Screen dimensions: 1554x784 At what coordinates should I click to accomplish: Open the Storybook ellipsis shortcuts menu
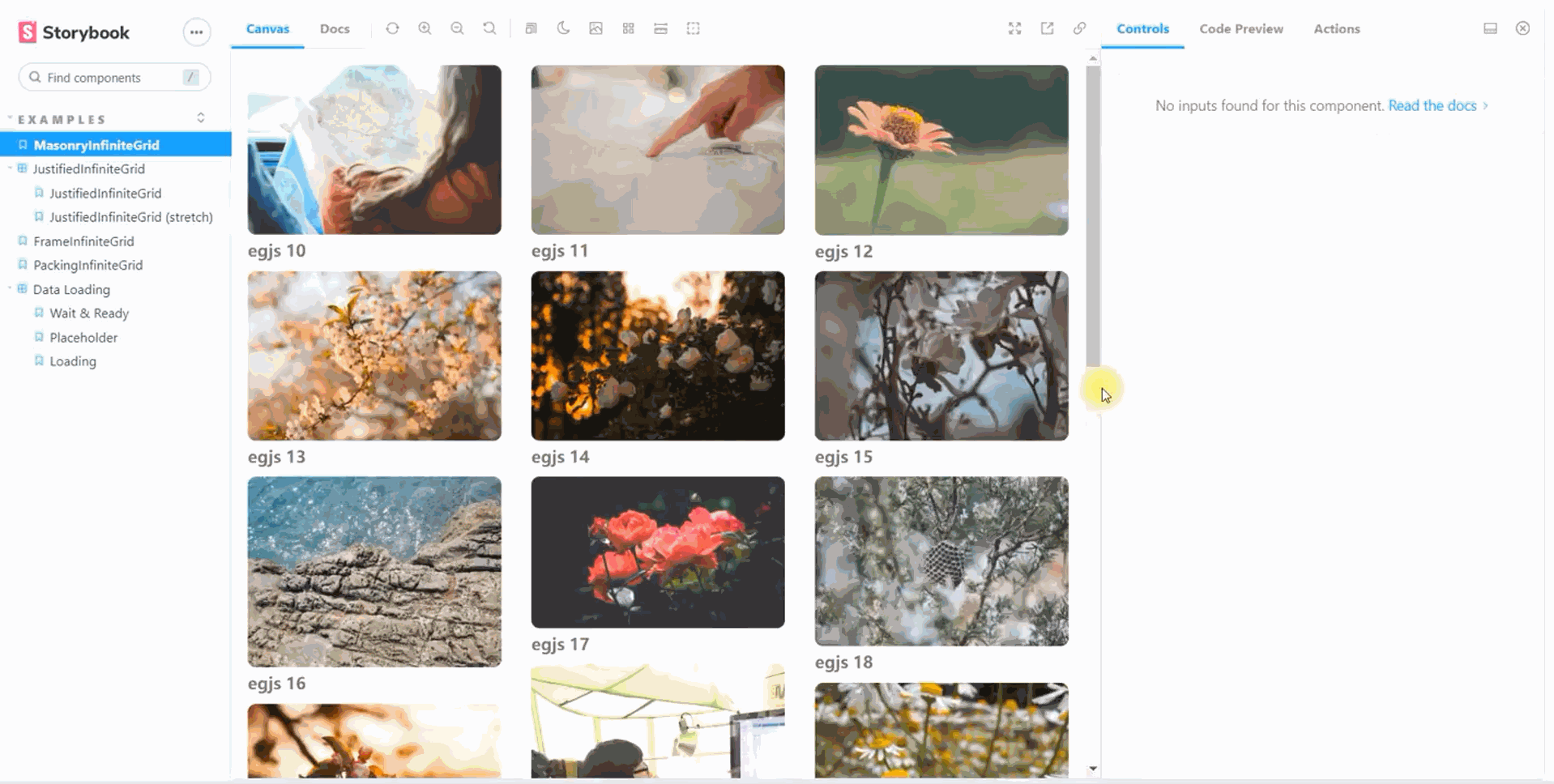[196, 32]
